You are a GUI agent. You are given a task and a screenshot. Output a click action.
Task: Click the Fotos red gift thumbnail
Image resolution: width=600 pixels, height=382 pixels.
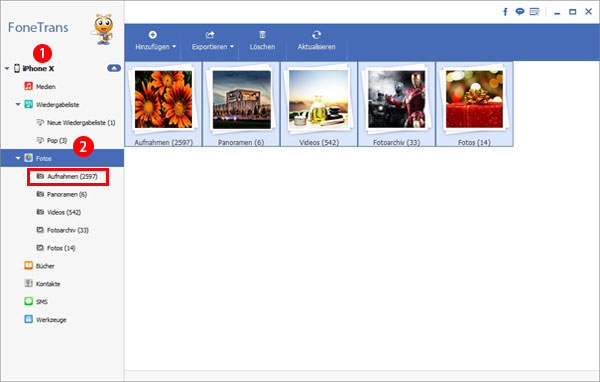pos(474,100)
